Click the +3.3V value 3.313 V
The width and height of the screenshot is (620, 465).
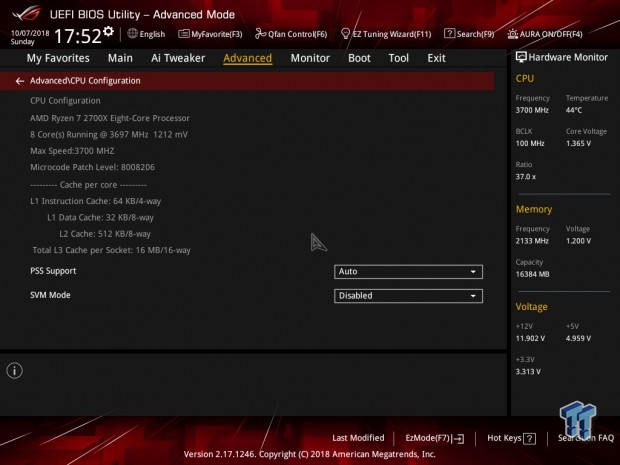(x=528, y=371)
